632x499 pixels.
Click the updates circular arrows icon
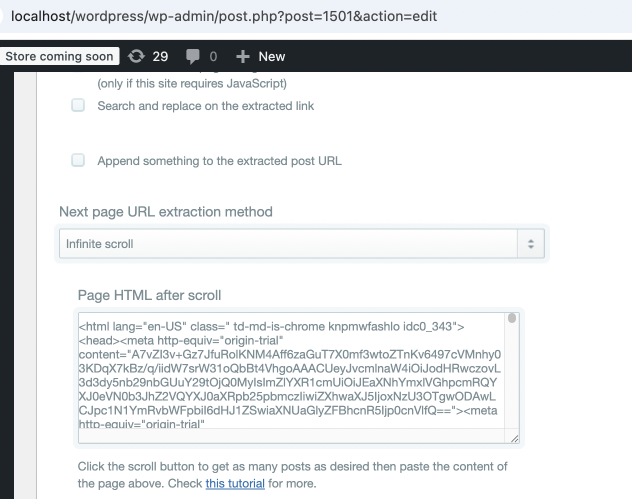pyautogui.click(x=136, y=57)
